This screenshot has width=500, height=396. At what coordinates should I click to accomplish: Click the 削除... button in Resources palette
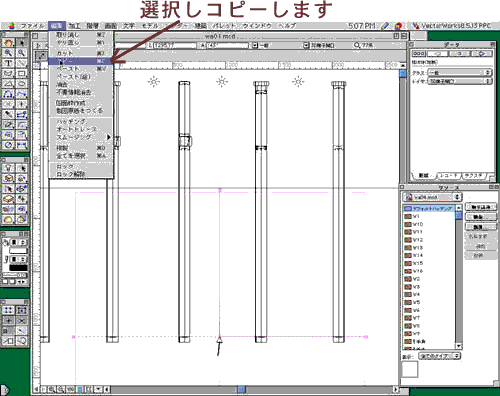click(x=481, y=227)
